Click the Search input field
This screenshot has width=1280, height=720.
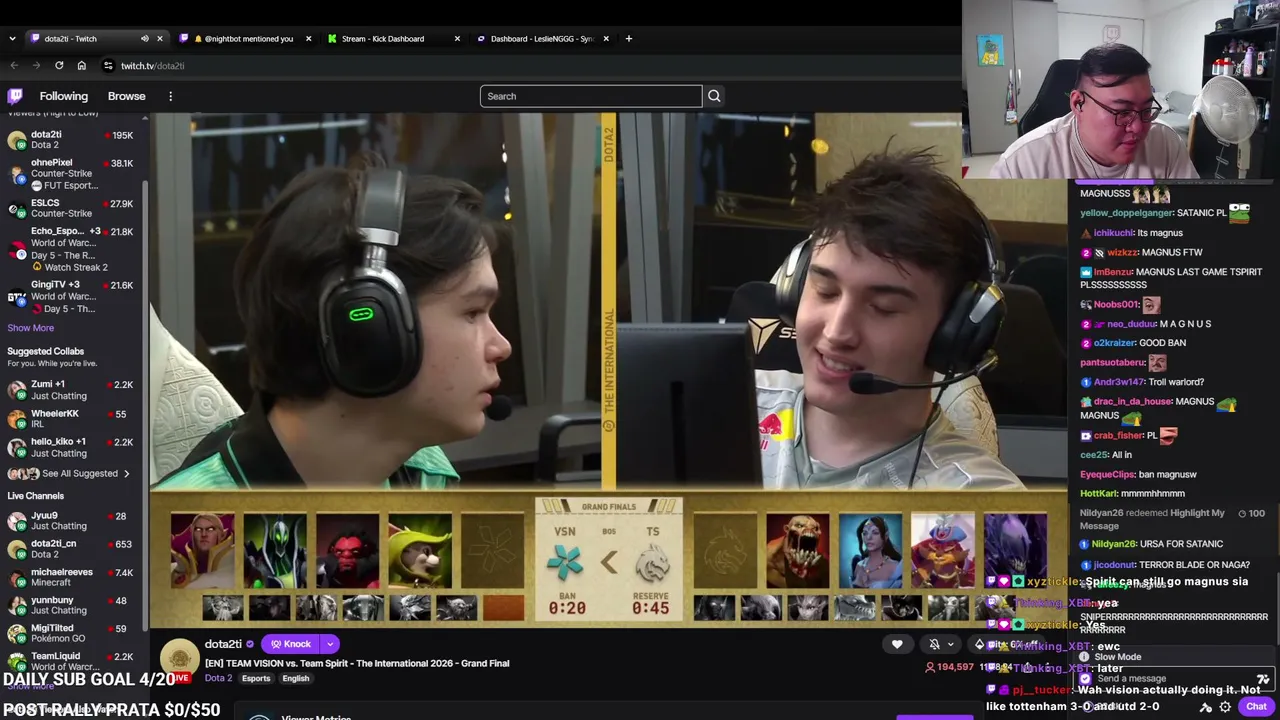click(591, 96)
